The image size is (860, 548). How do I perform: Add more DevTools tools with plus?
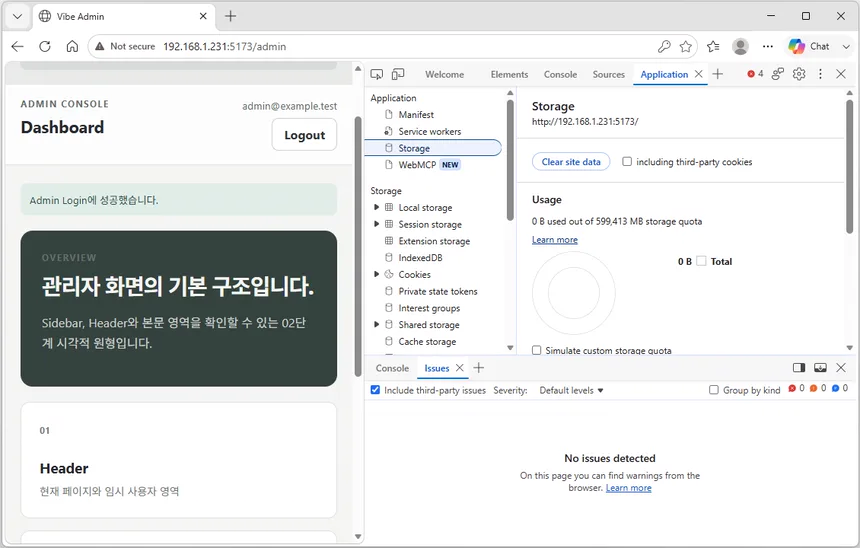click(x=718, y=74)
